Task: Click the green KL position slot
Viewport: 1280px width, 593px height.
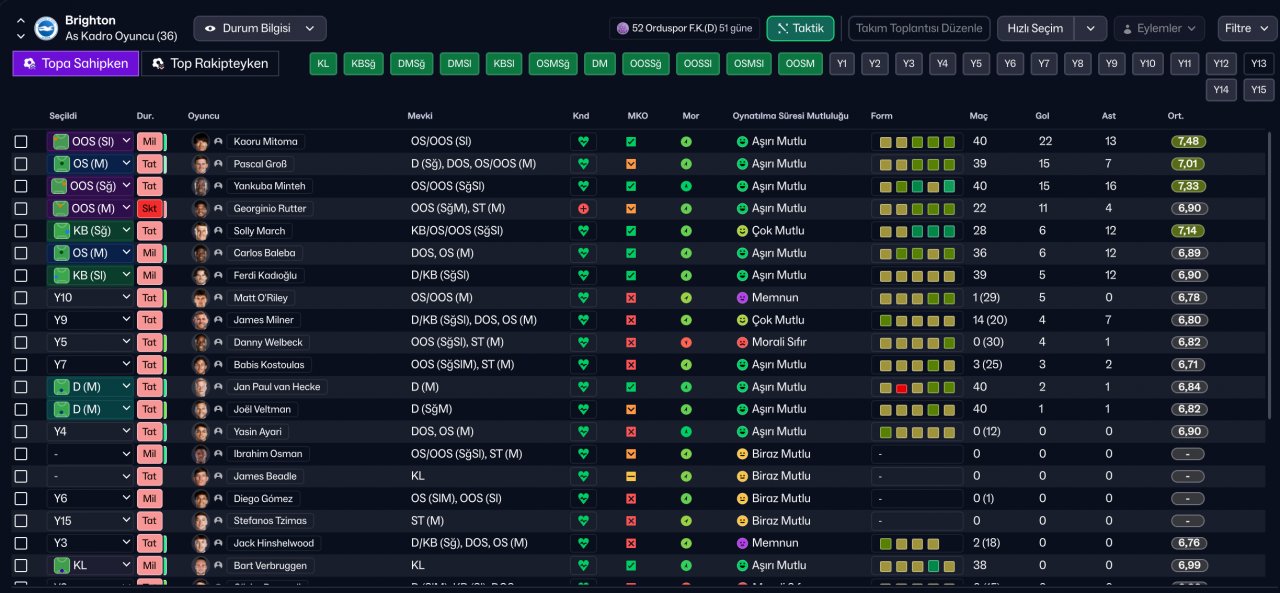Action: point(322,64)
